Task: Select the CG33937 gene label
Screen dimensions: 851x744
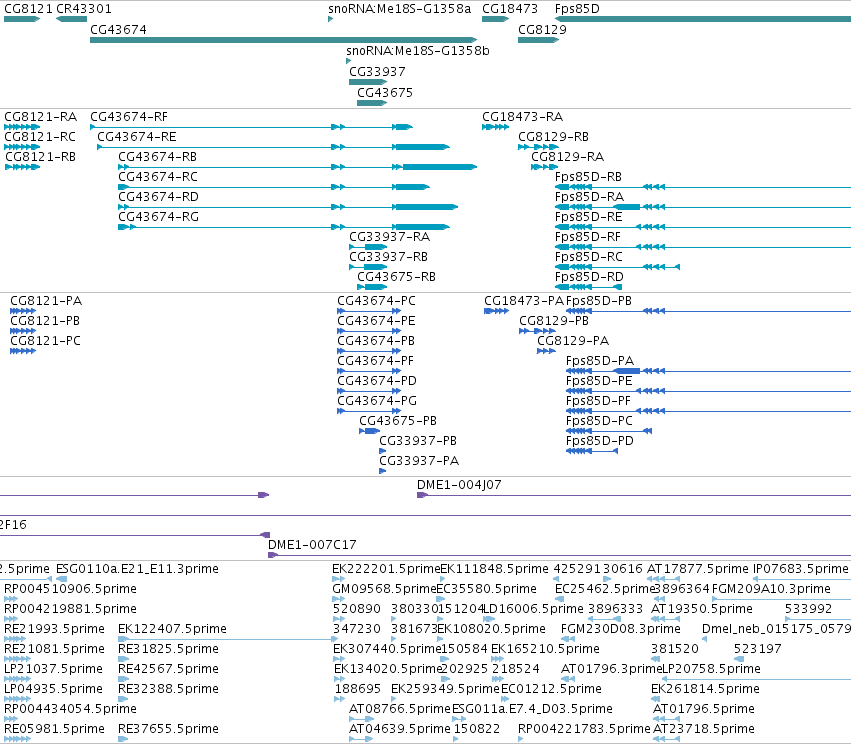Action: 377,72
